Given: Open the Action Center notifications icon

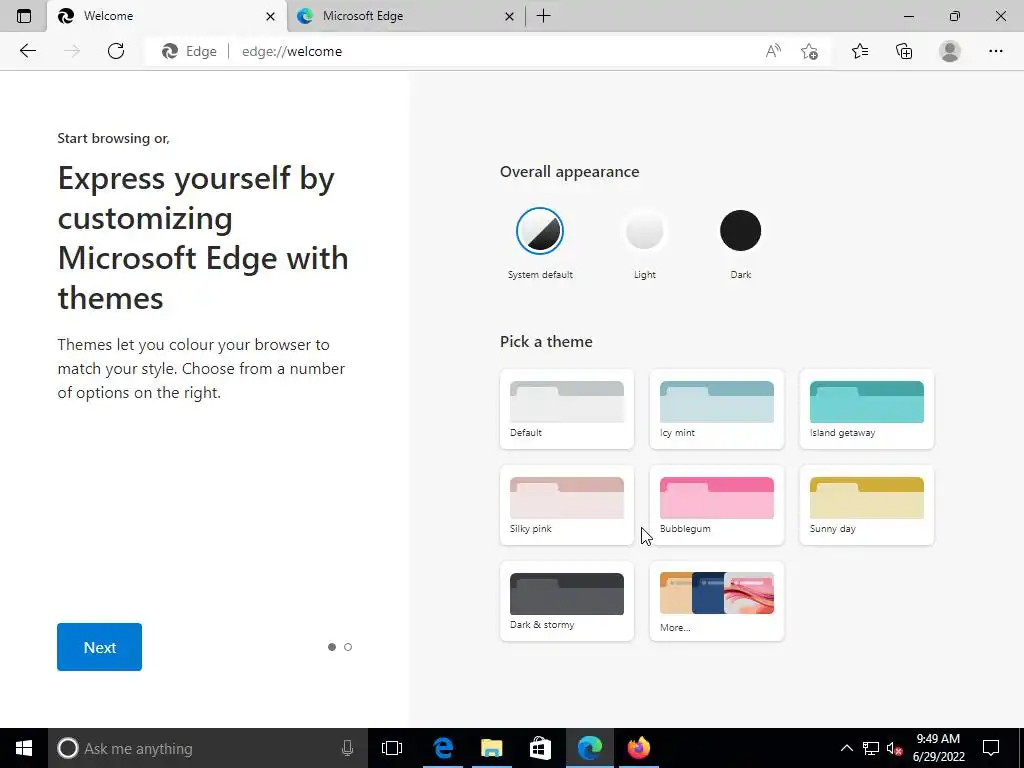Looking at the screenshot, I should click(x=991, y=748).
